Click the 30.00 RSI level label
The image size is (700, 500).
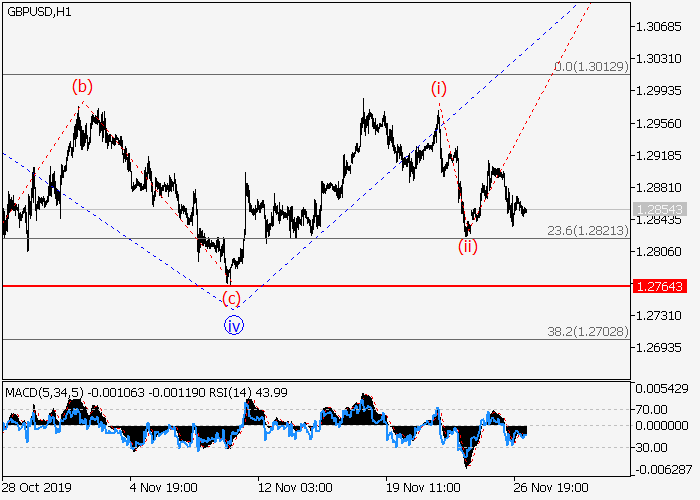tap(651, 447)
